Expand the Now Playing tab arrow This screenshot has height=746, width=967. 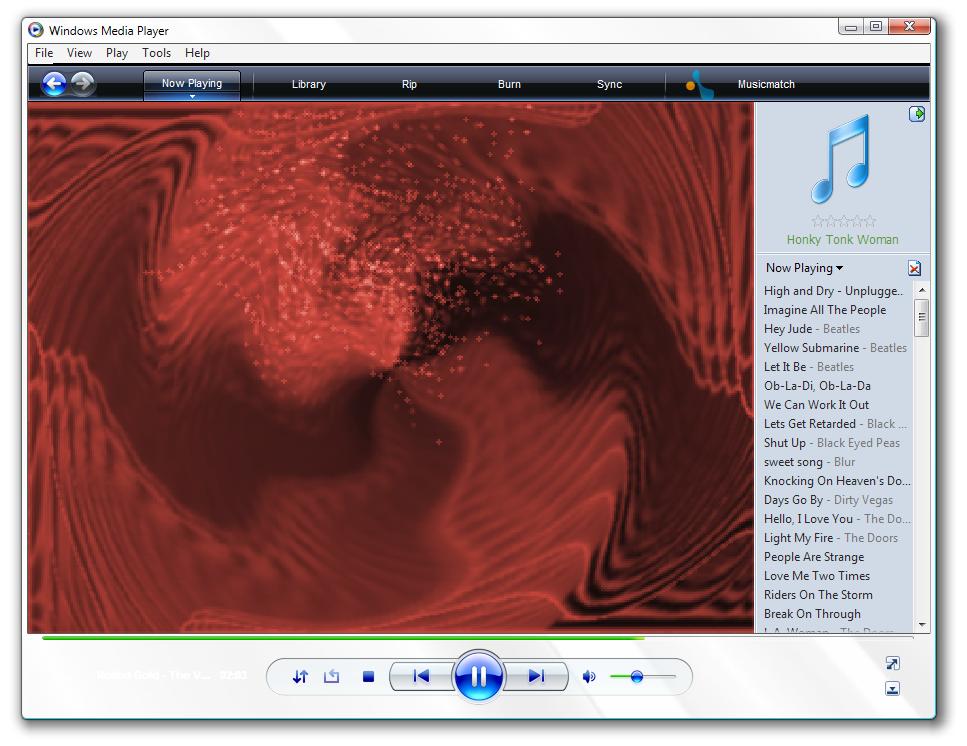tap(192, 97)
